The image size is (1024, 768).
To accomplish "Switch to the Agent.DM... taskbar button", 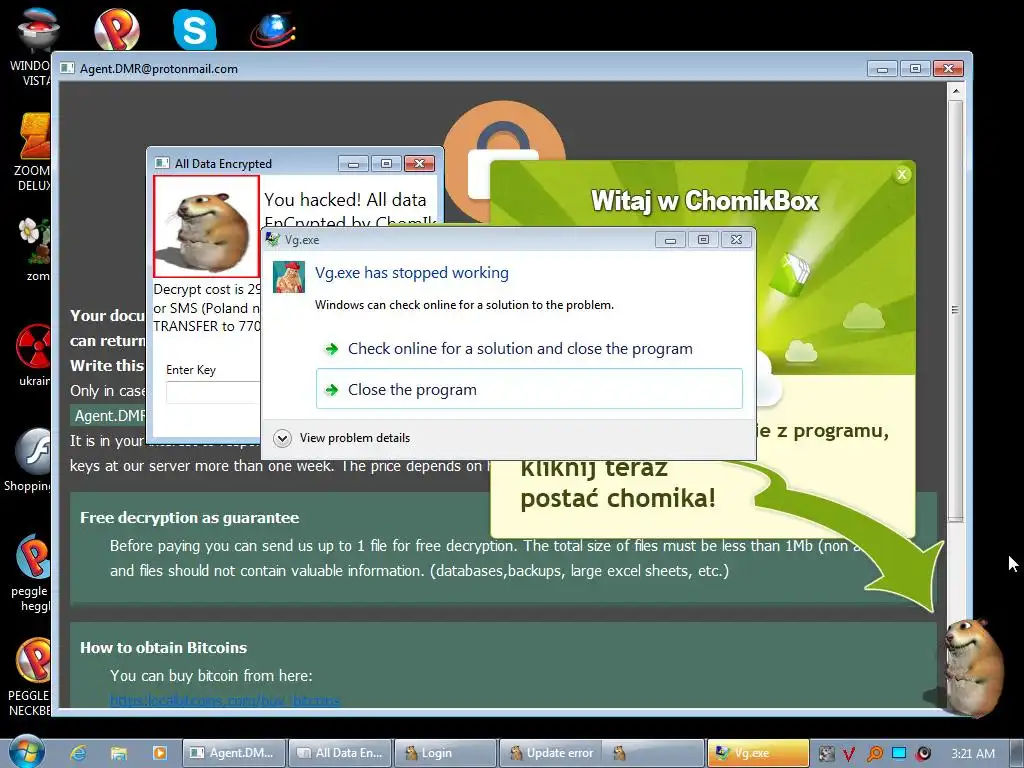I will 233,753.
